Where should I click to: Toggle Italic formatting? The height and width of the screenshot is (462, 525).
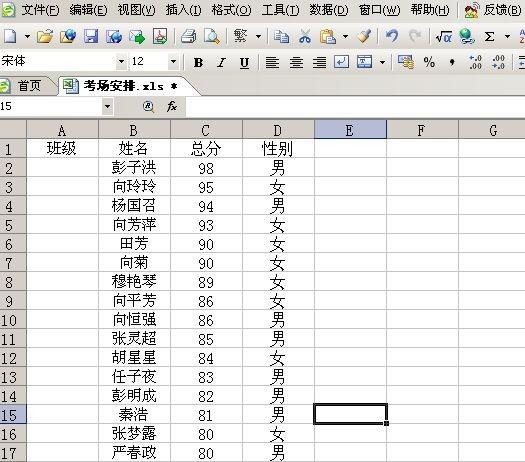(221, 63)
